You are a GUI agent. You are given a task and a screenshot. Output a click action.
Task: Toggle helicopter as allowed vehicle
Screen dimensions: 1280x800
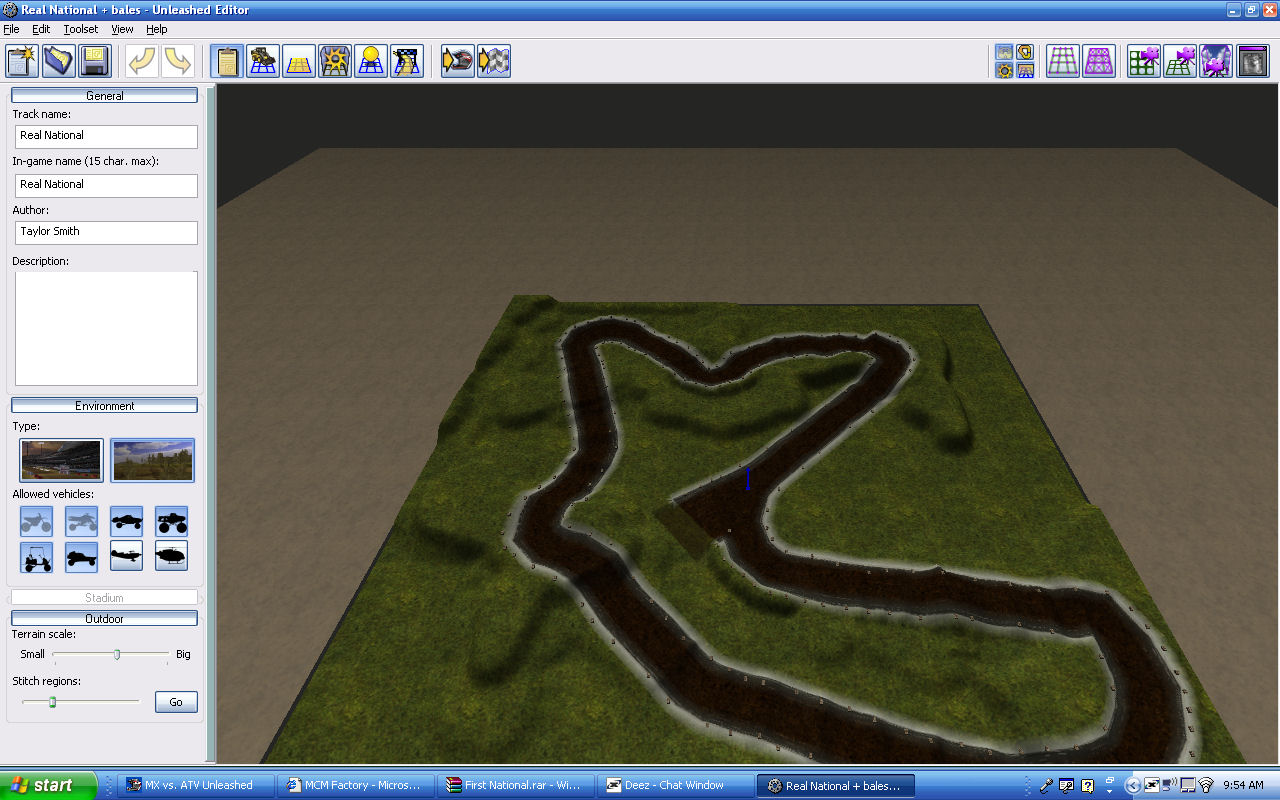click(171, 556)
